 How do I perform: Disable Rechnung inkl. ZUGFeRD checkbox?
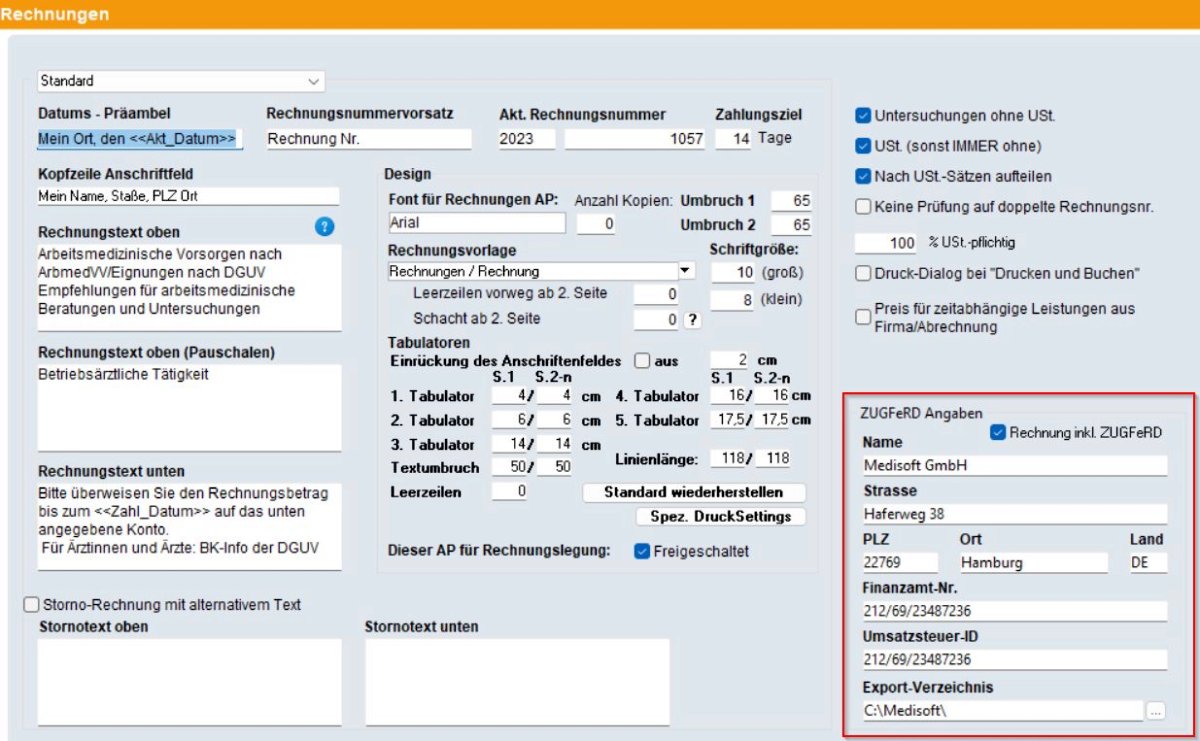tap(997, 432)
